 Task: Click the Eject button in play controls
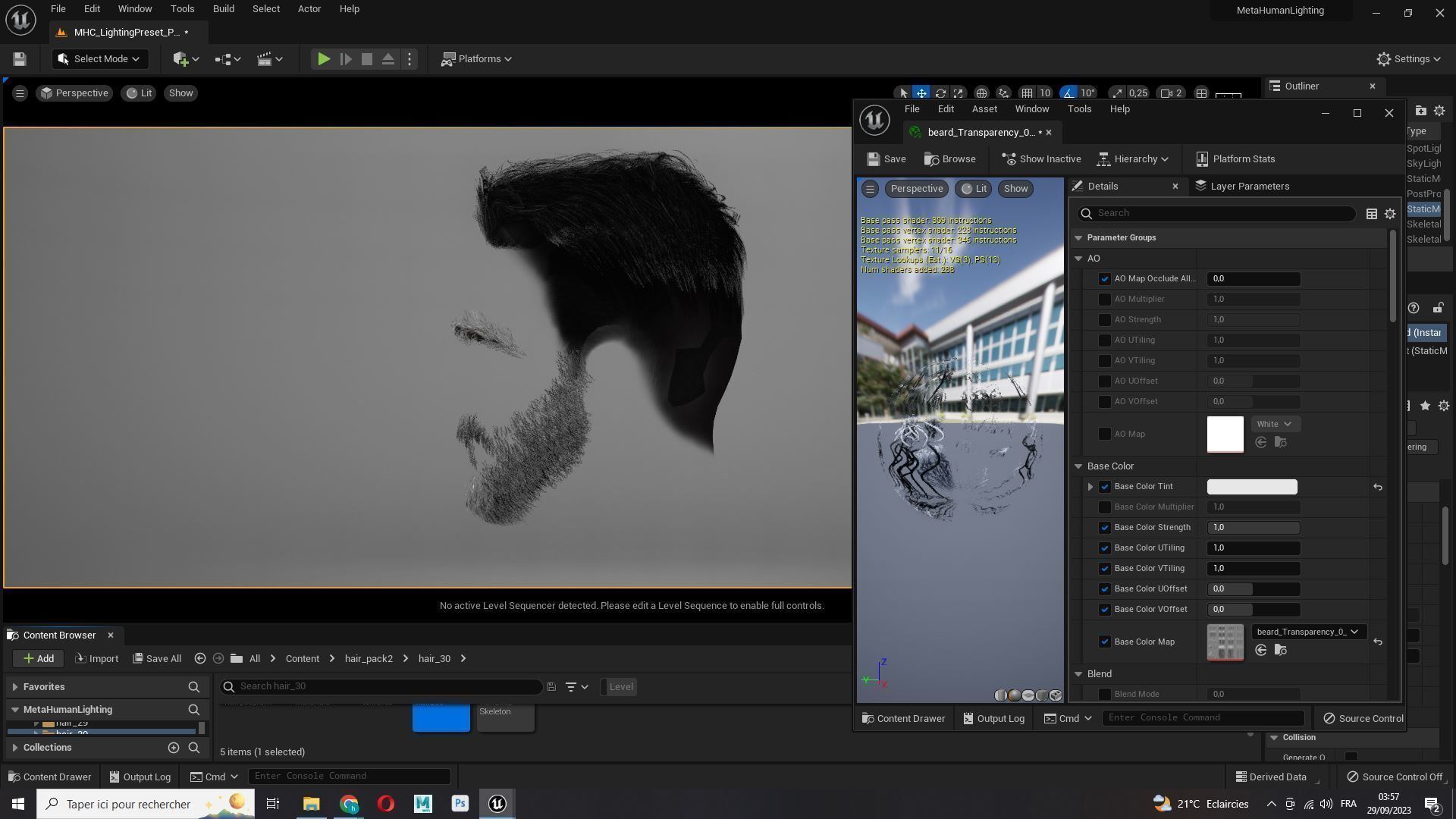coord(388,59)
